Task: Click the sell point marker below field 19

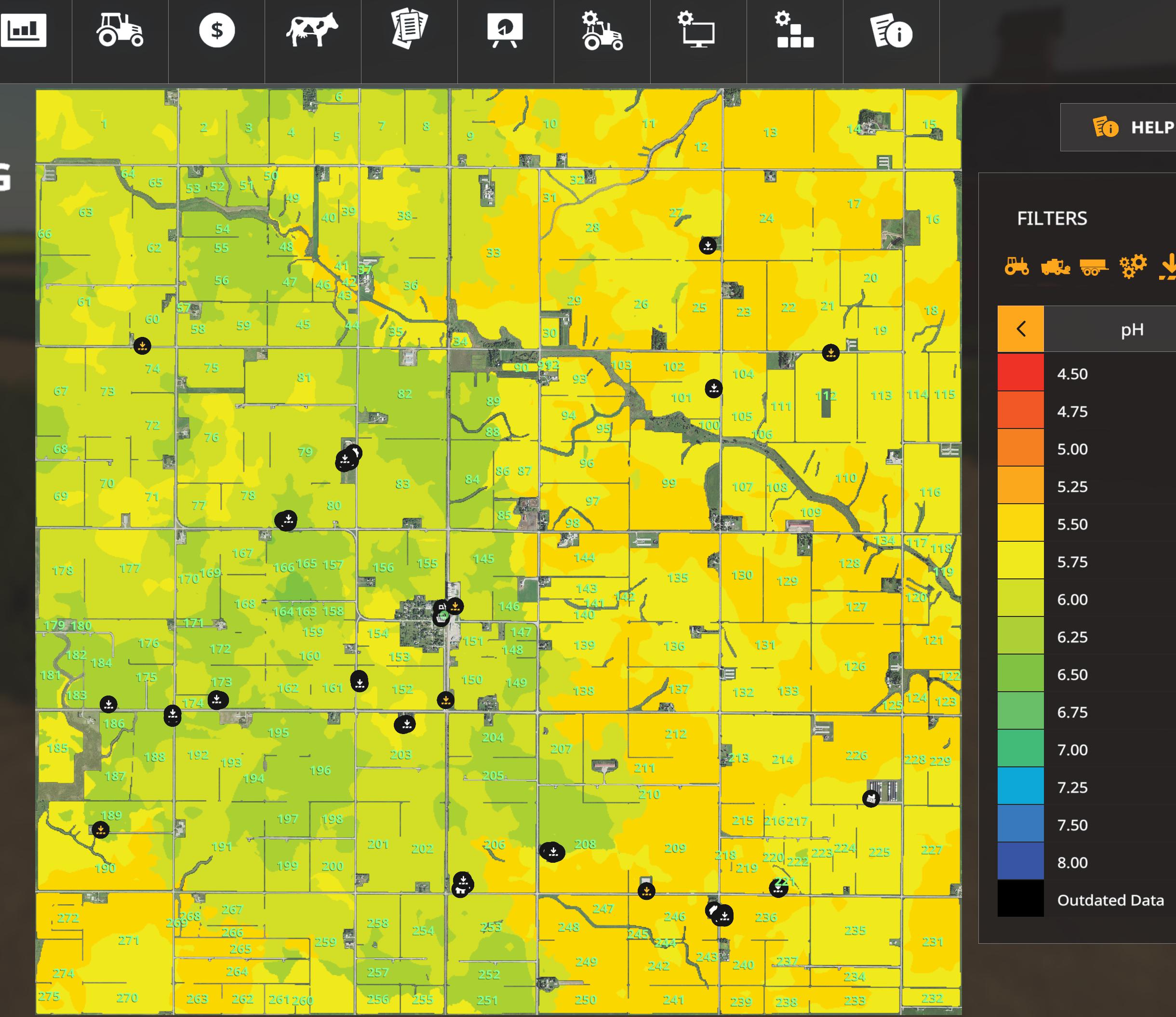Action: 831,352
